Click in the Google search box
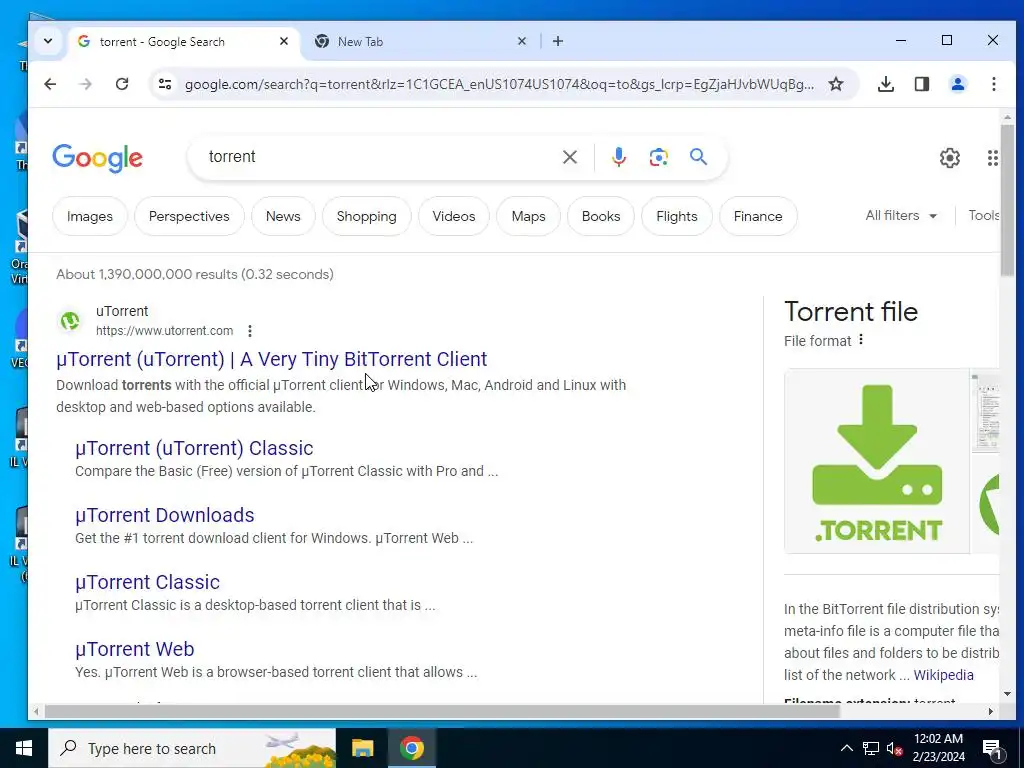Viewport: 1024px width, 768px height. (379, 157)
